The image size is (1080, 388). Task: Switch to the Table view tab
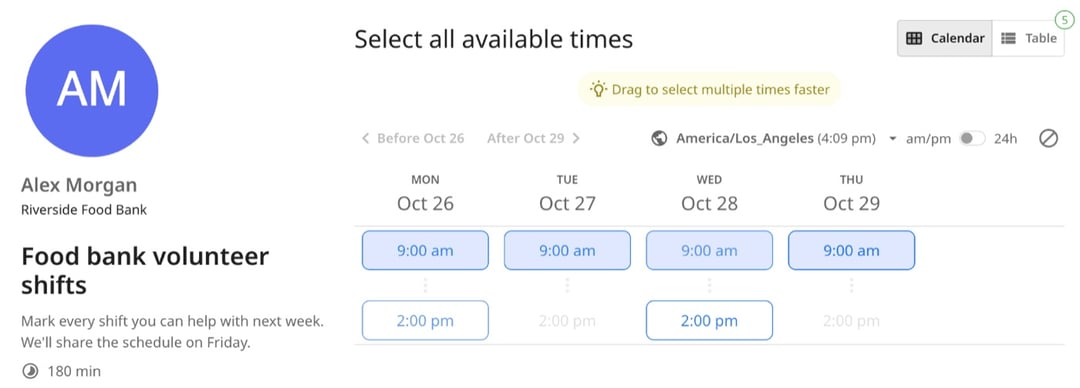1028,39
